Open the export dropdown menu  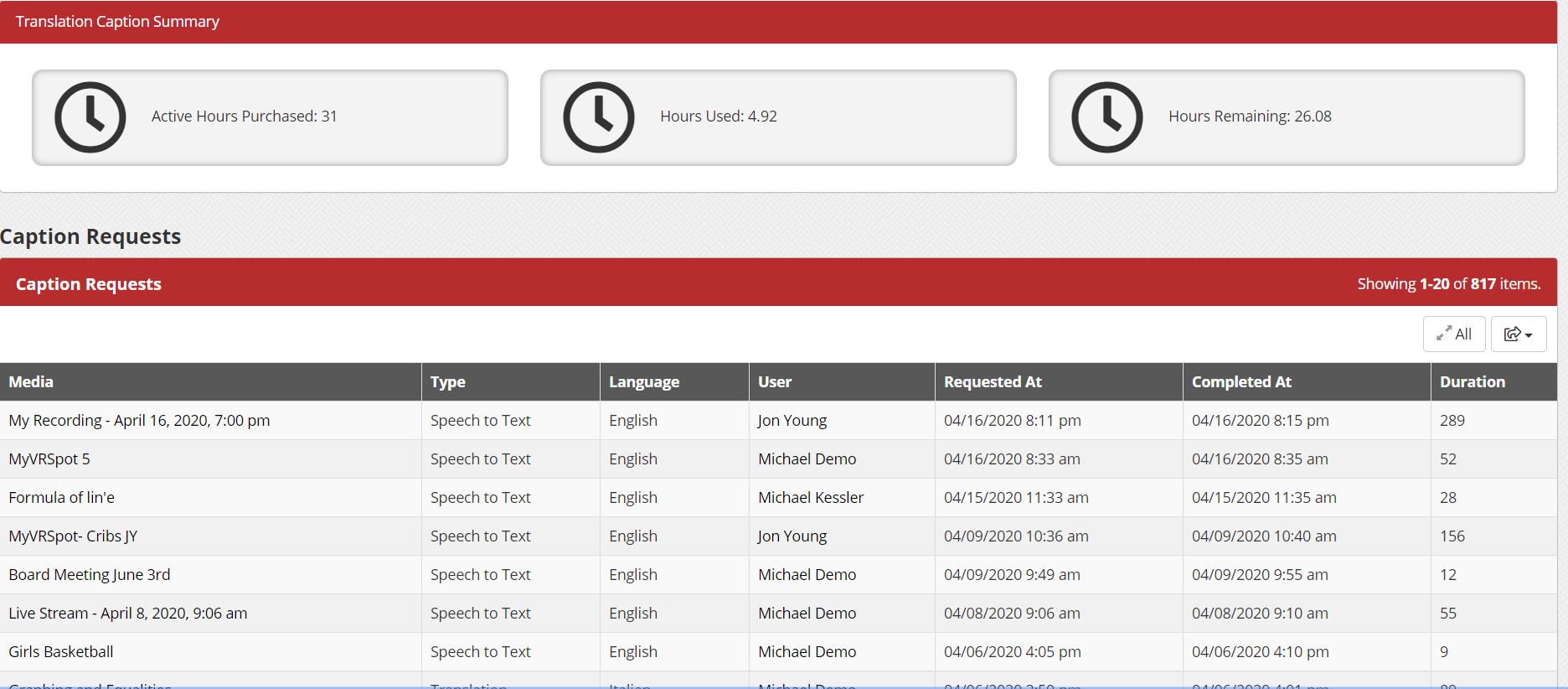coord(1518,334)
